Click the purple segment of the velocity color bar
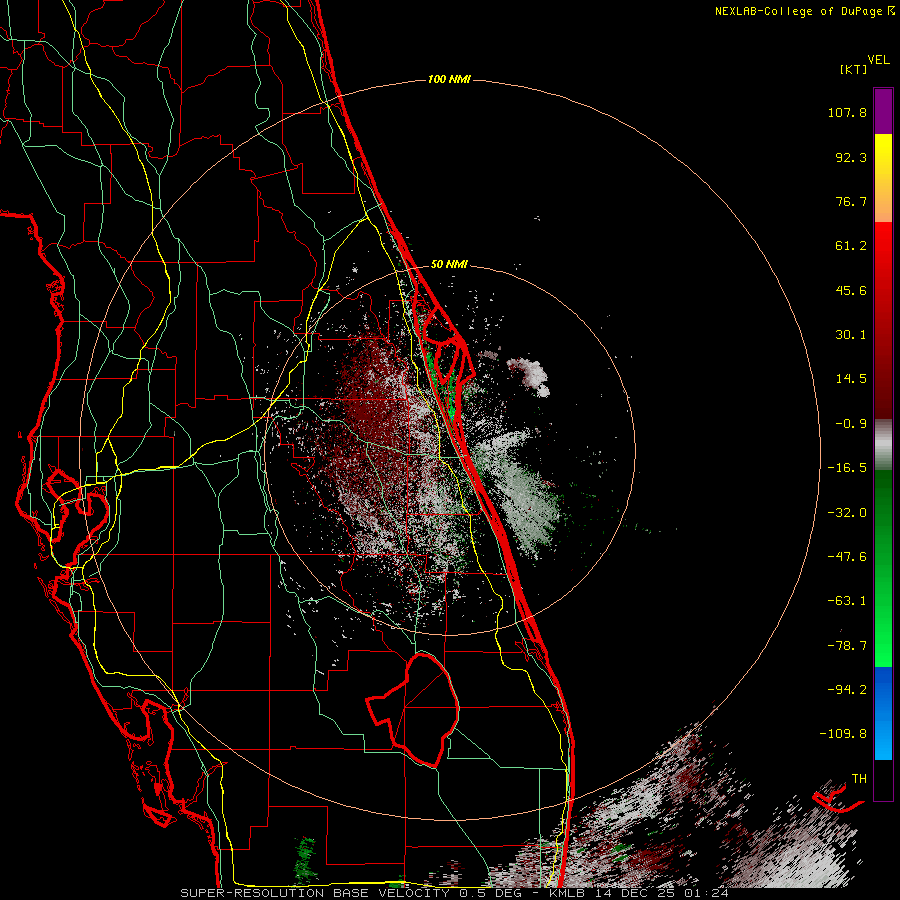This screenshot has height=900, width=900. [x=883, y=111]
